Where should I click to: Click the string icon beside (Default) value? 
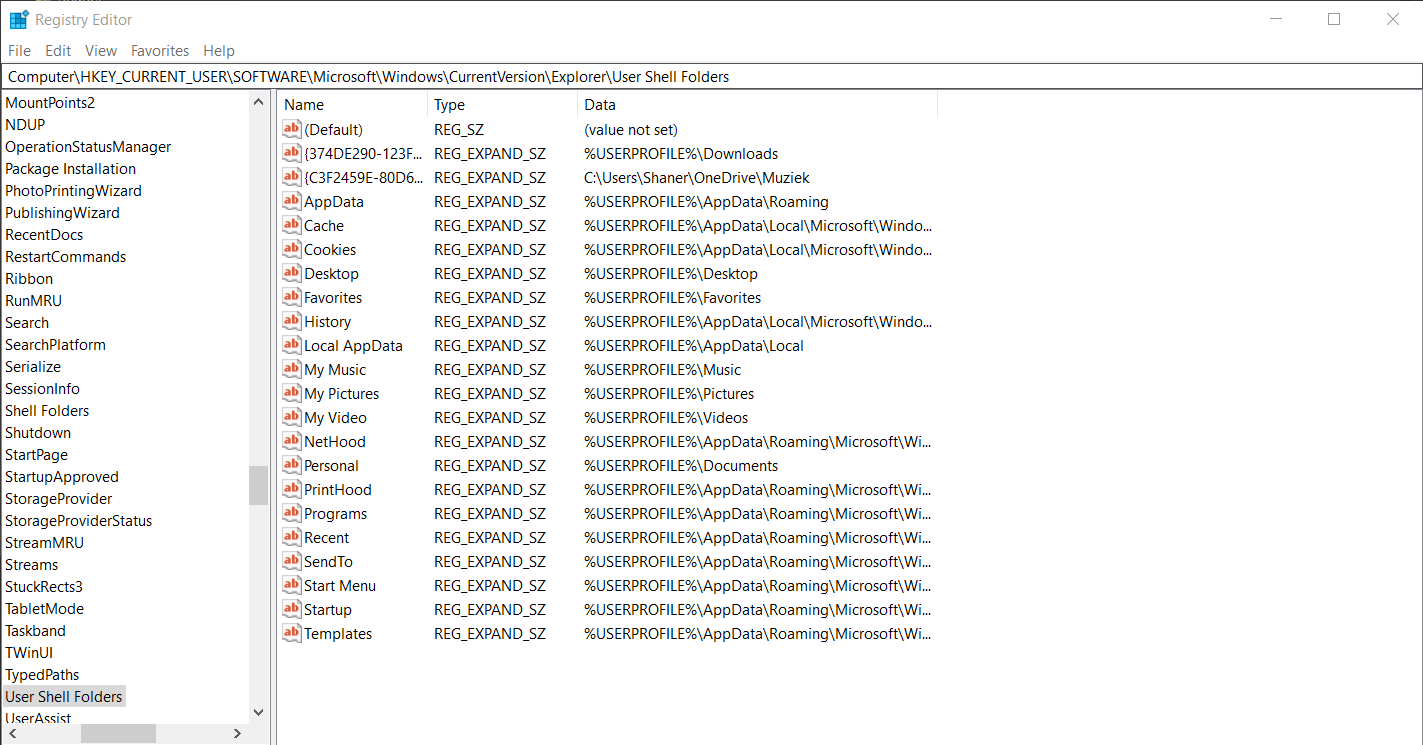[291, 129]
